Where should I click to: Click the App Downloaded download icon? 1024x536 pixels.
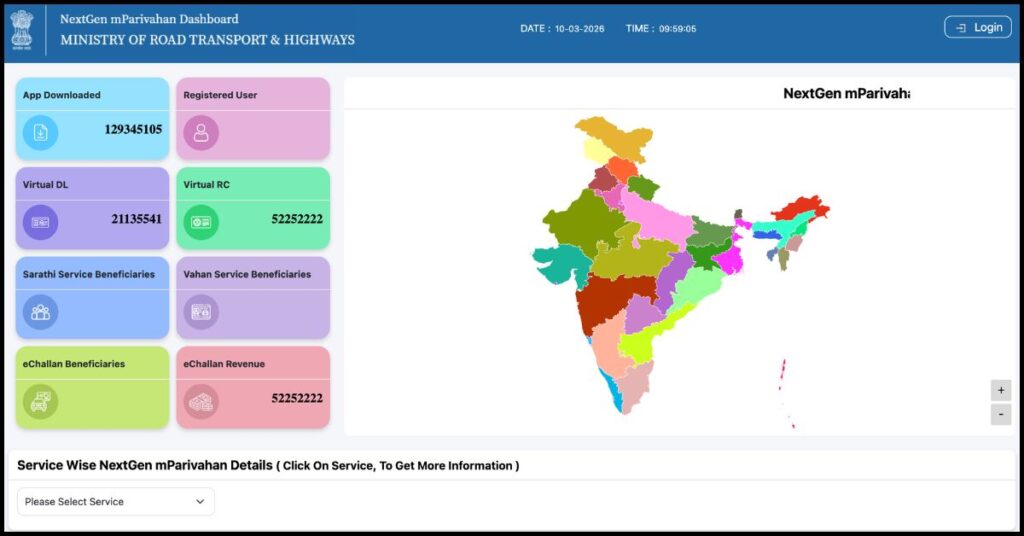click(40, 133)
